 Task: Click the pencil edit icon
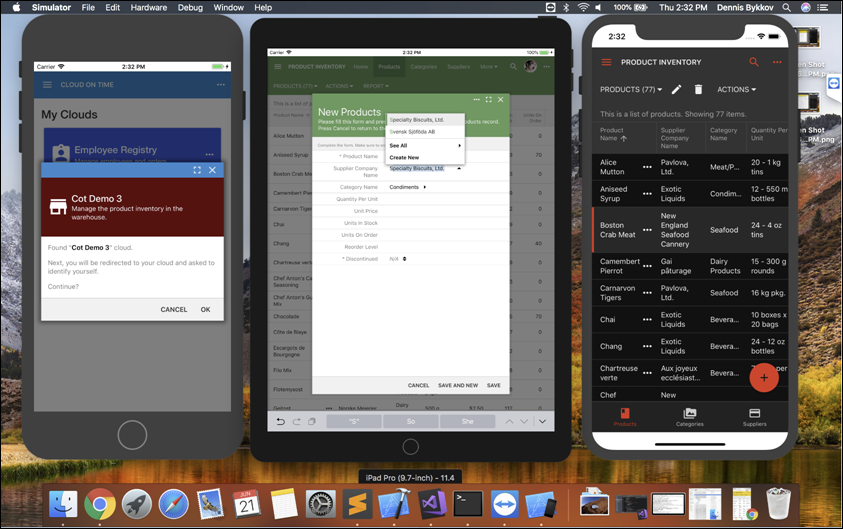676,90
